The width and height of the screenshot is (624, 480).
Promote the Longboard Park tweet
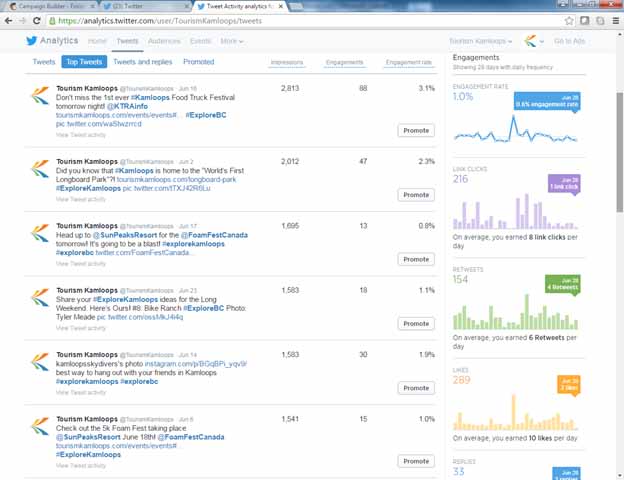416,195
